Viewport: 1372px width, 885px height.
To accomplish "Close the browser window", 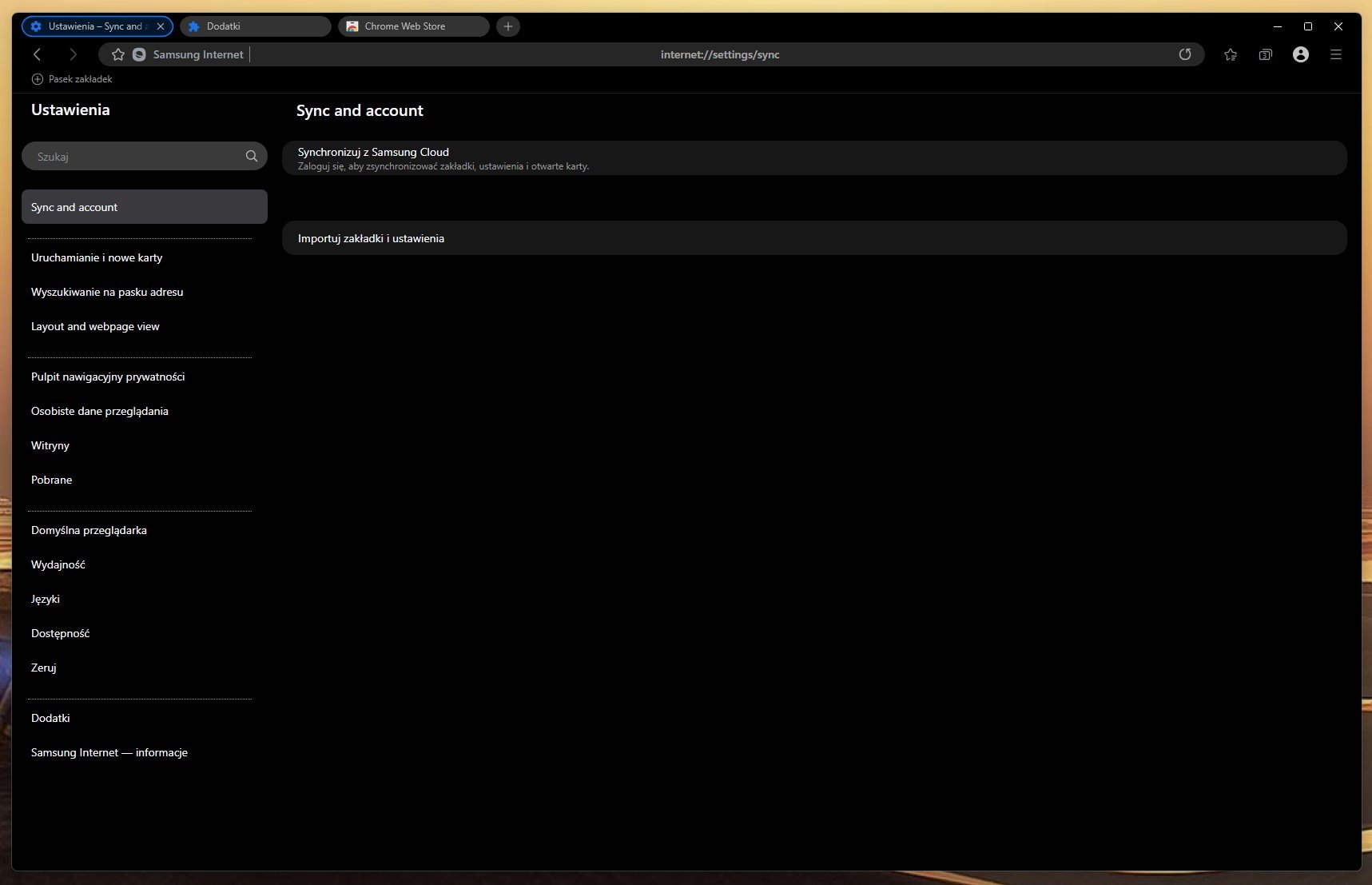I will point(1338,26).
